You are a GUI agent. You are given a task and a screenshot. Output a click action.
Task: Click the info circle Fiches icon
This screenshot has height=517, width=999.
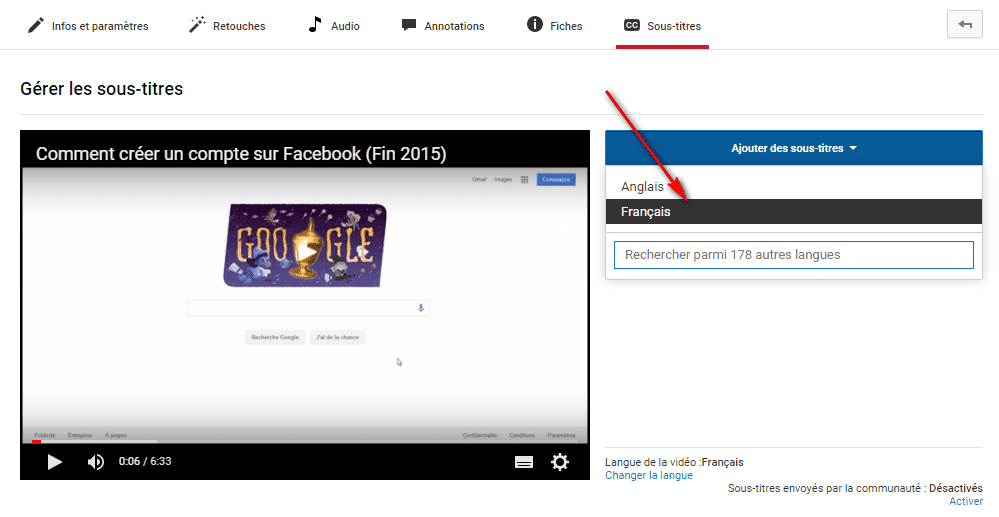point(535,25)
